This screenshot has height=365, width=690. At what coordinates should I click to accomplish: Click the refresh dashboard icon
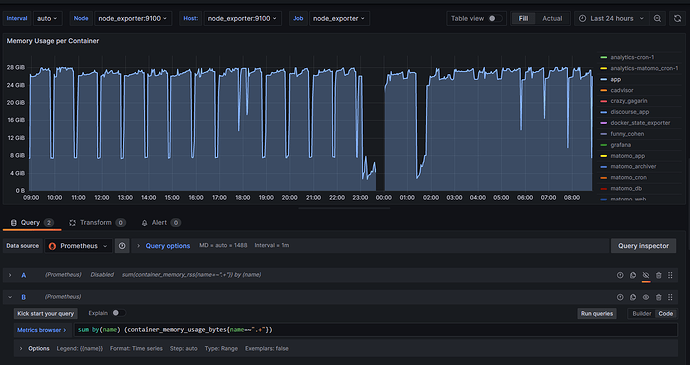tap(678, 18)
